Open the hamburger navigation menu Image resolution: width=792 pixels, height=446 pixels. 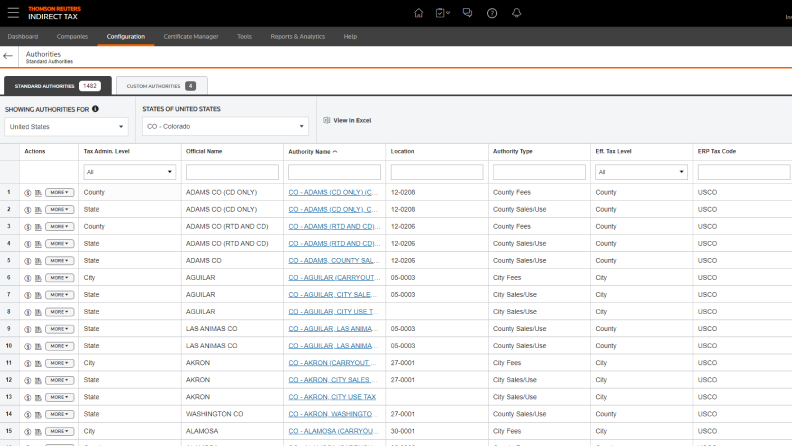tap(12, 12)
